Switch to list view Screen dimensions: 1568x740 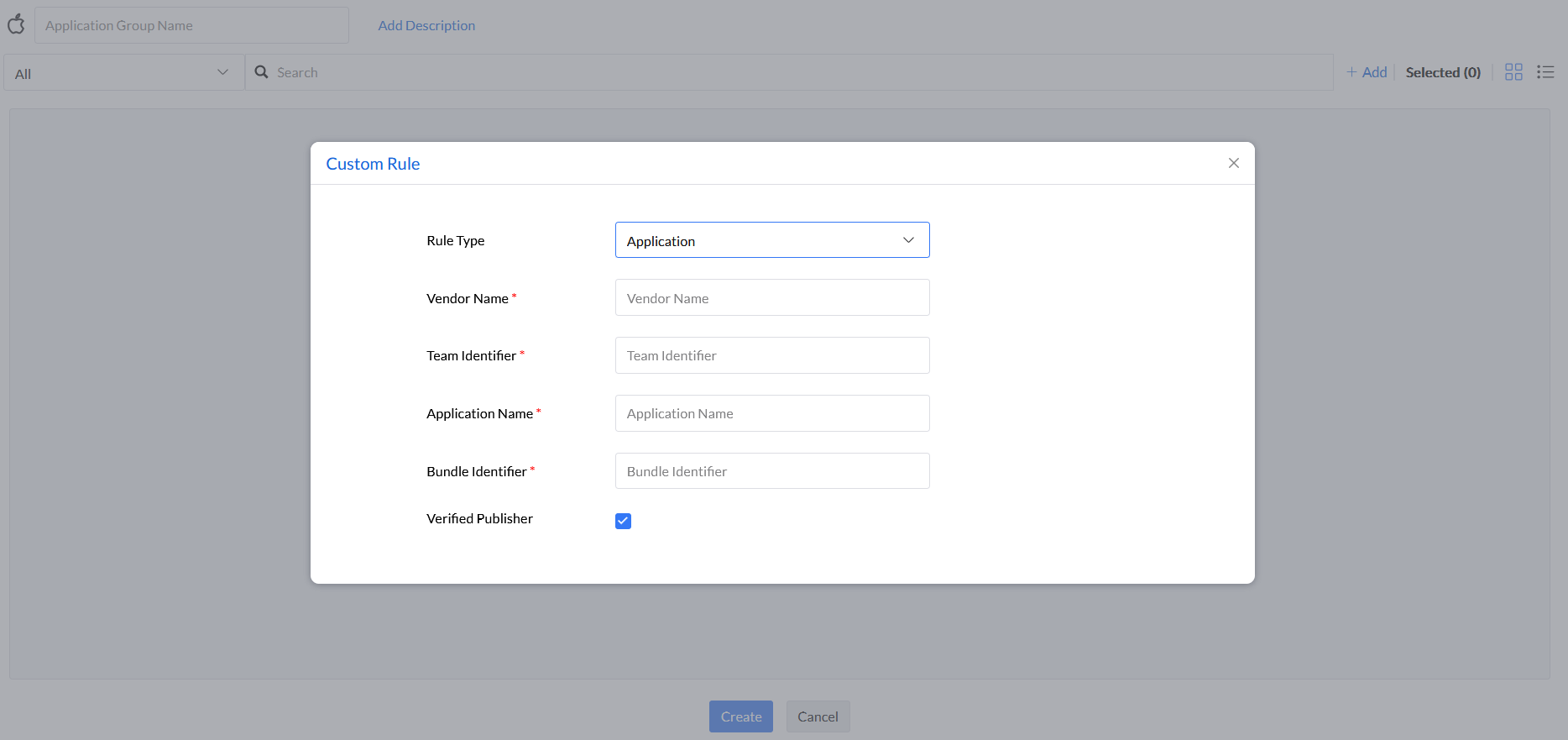(1545, 72)
